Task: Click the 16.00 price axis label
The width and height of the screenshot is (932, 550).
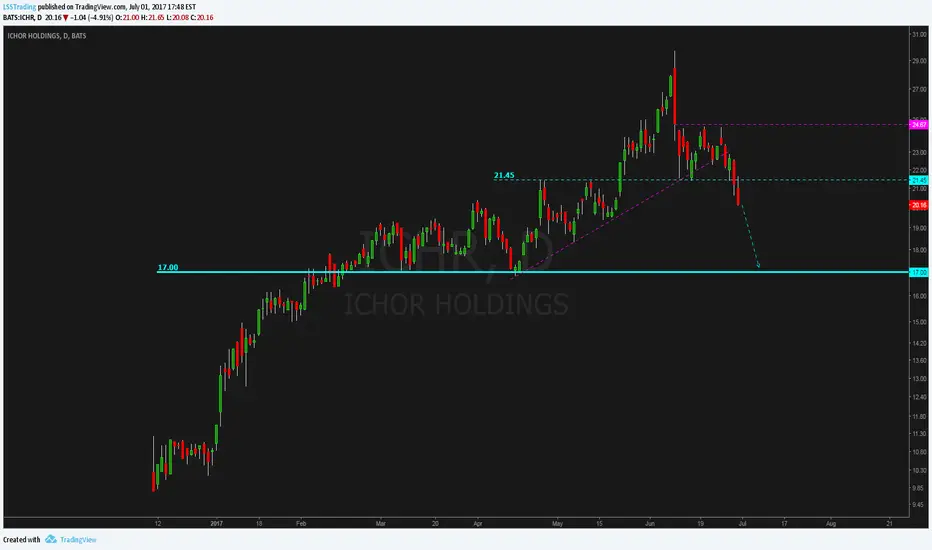Action: pos(919,296)
